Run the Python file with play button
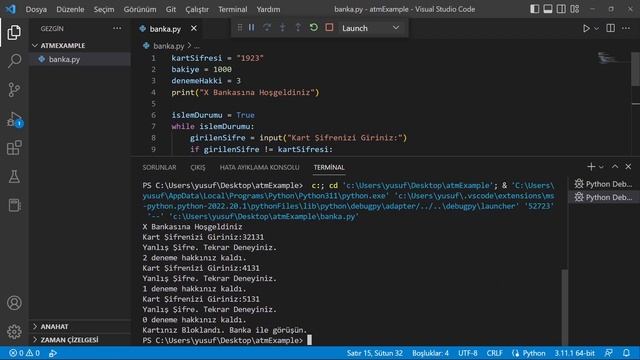The width and height of the screenshot is (640, 360). coord(586,28)
